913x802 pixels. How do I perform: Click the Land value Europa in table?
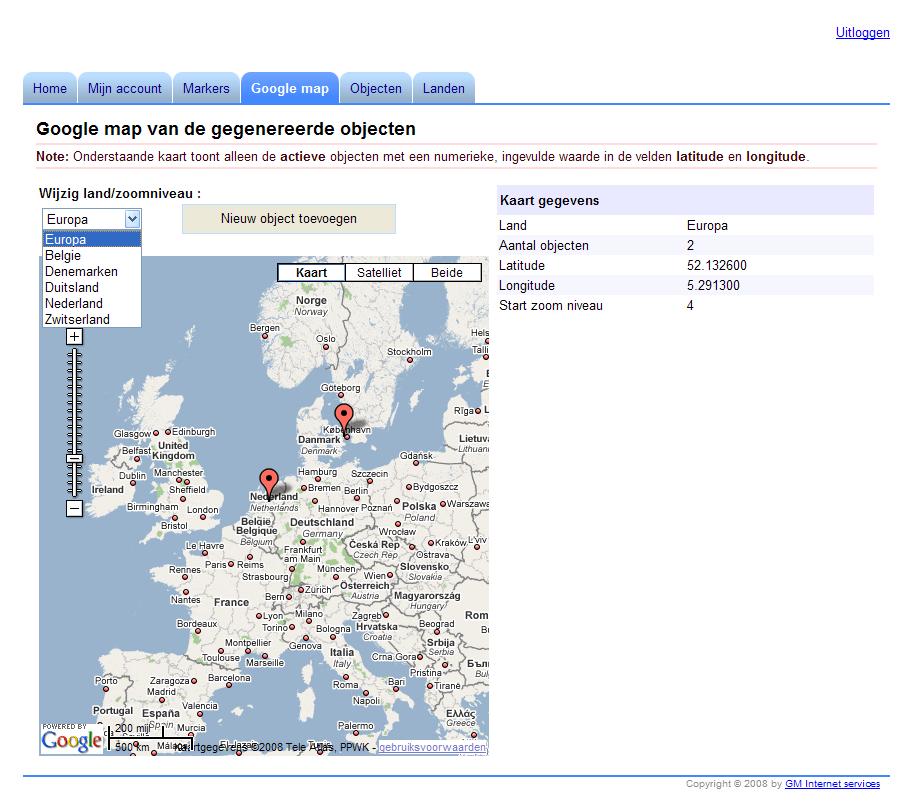[707, 226]
